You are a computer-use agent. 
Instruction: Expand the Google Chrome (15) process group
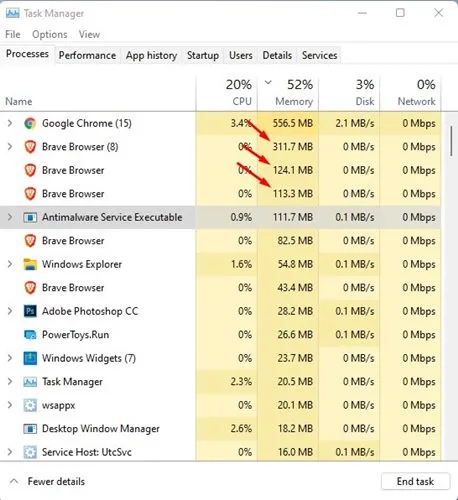tap(10, 123)
